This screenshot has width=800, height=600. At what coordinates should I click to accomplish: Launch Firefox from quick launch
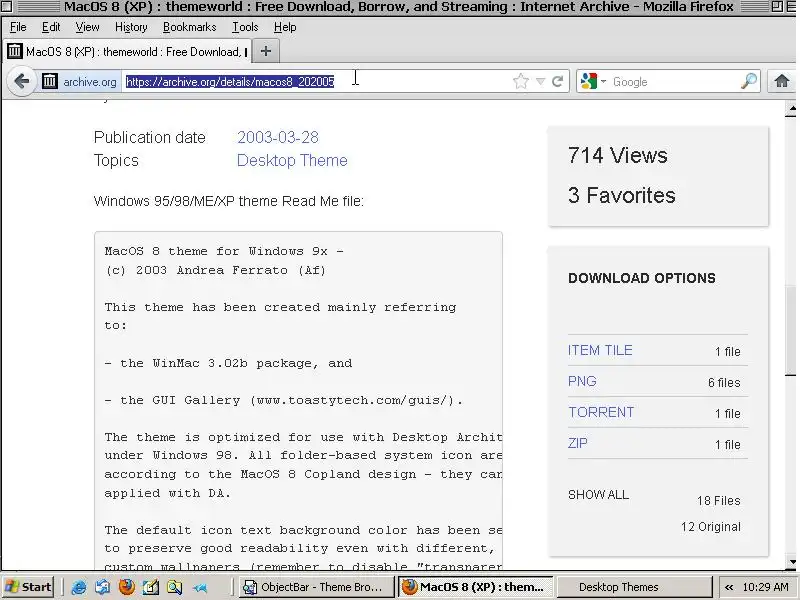coord(127,587)
